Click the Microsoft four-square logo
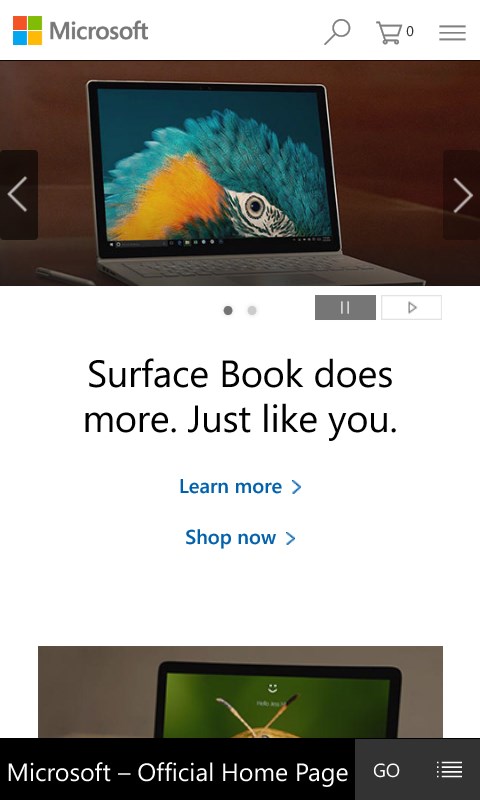The height and width of the screenshot is (800, 480). coord(28,31)
